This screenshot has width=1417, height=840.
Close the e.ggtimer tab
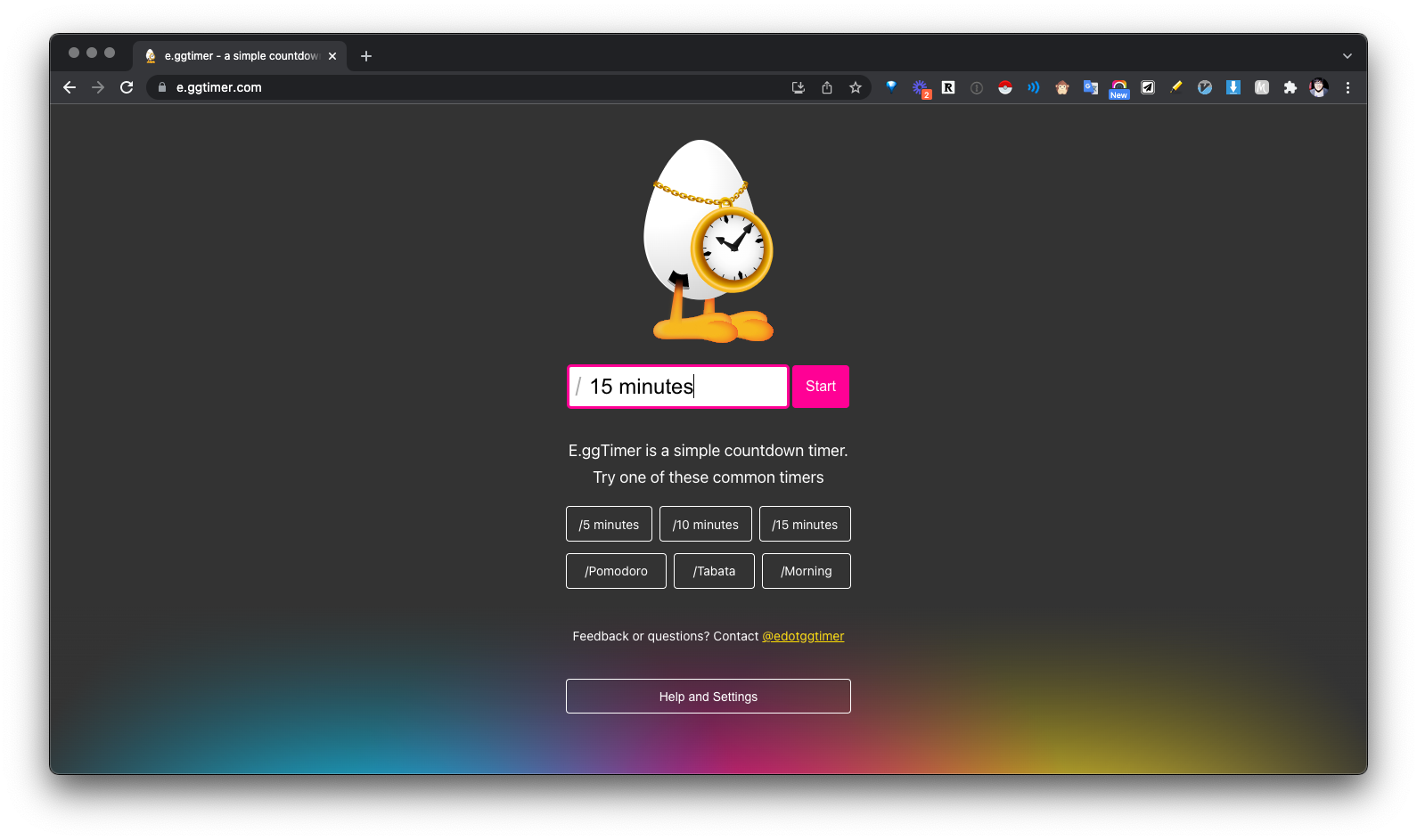click(332, 56)
